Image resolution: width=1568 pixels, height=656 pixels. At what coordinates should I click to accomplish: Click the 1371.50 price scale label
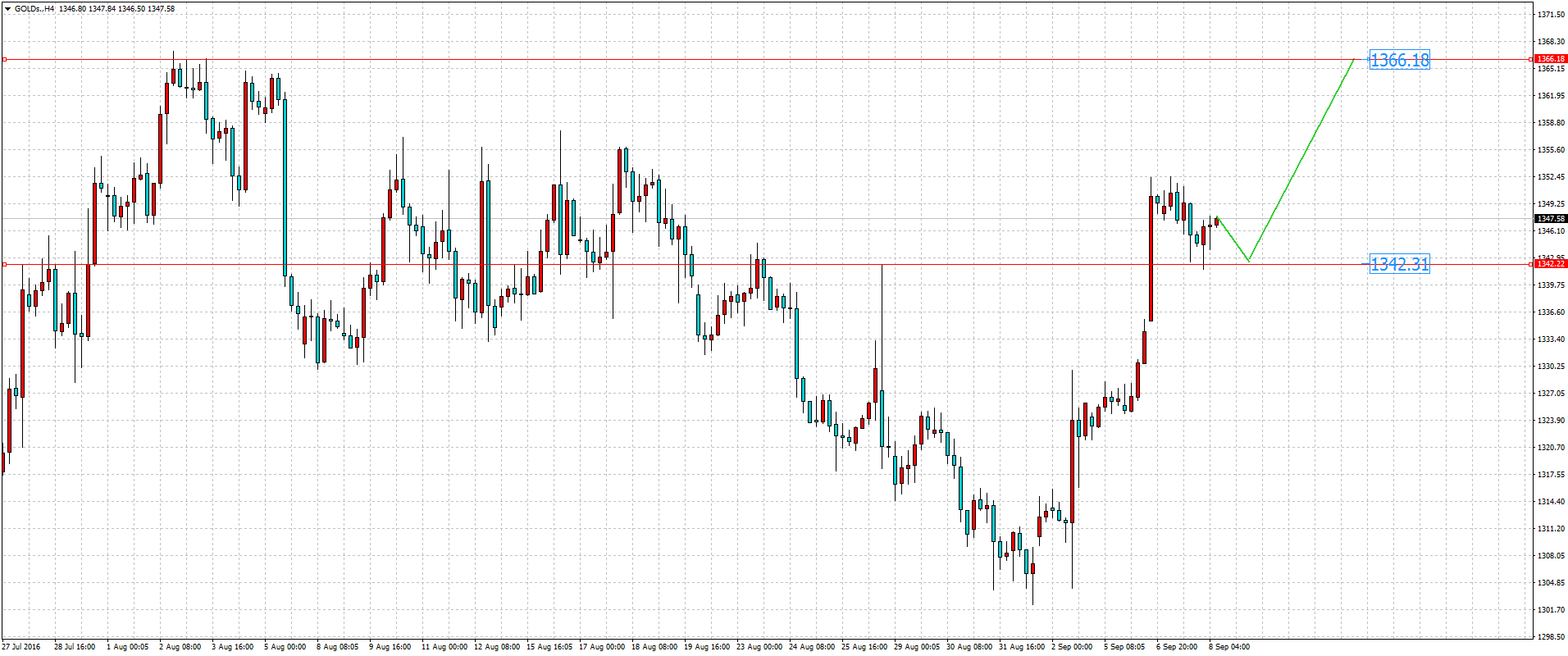(1550, 15)
